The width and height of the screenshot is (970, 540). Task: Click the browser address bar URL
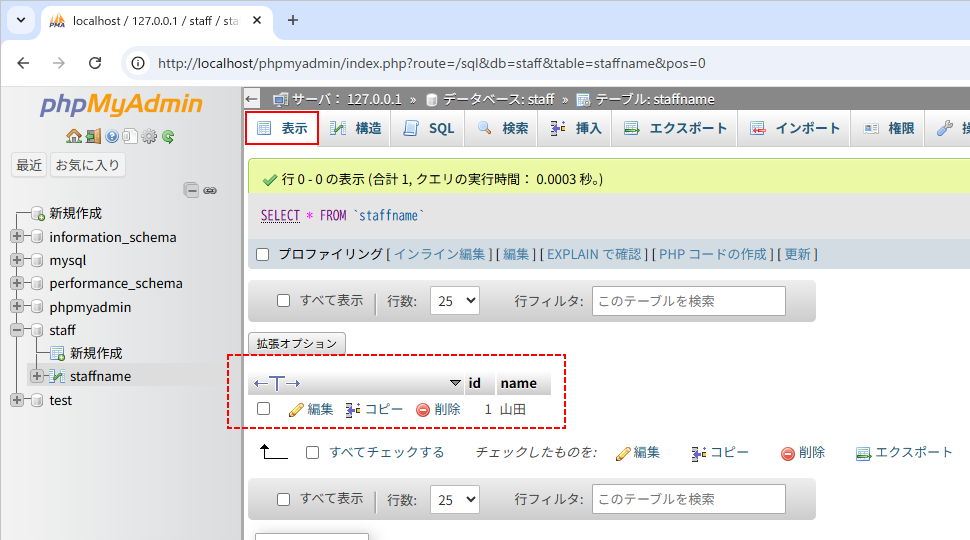pos(431,63)
